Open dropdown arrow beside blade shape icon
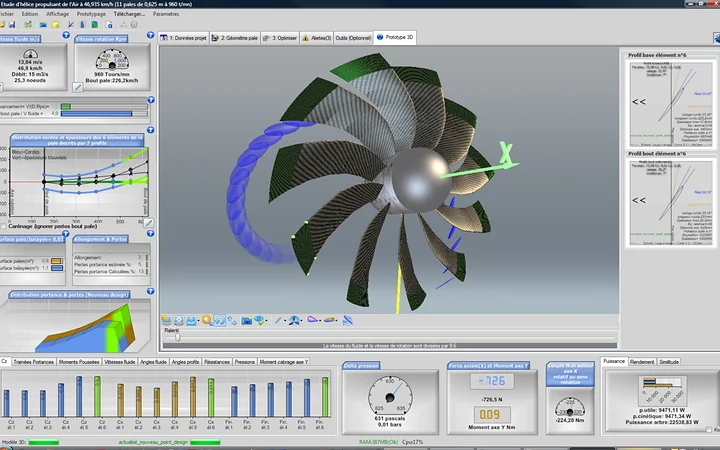Screen dimensions: 720x450 (336, 321)
